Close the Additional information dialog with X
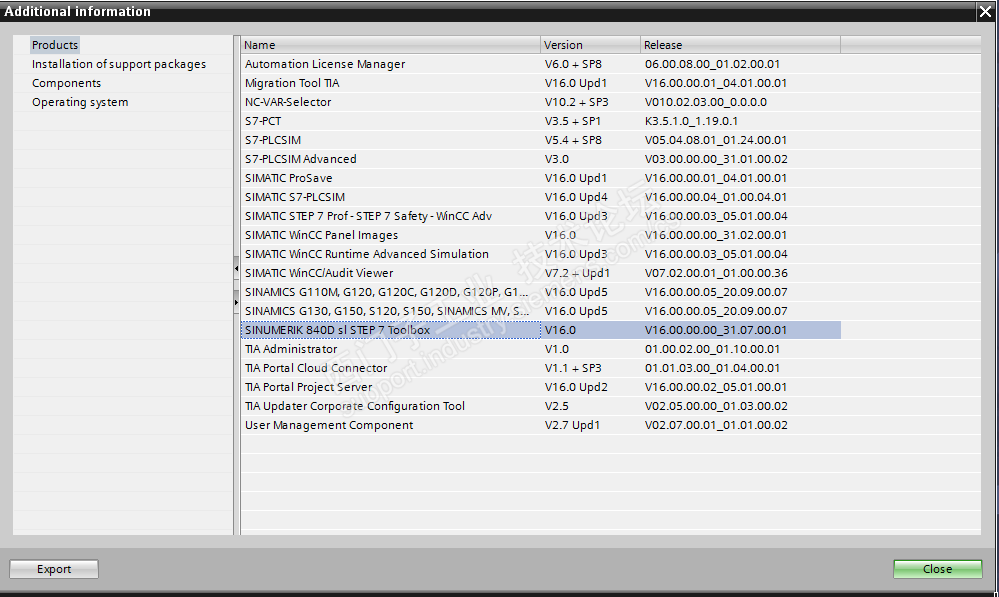999x597 pixels. [x=985, y=11]
